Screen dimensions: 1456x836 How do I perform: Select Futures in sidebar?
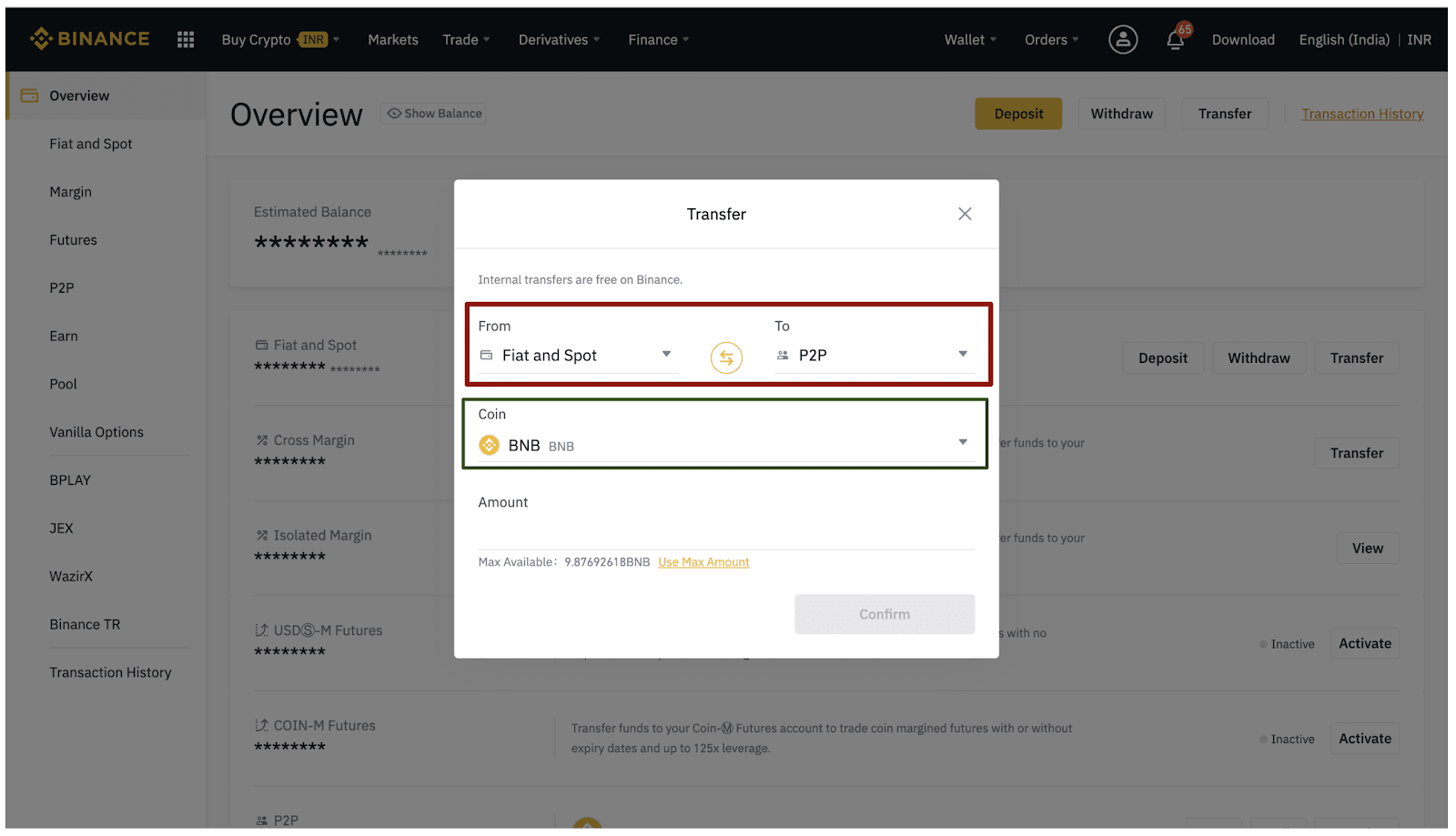[x=73, y=240]
